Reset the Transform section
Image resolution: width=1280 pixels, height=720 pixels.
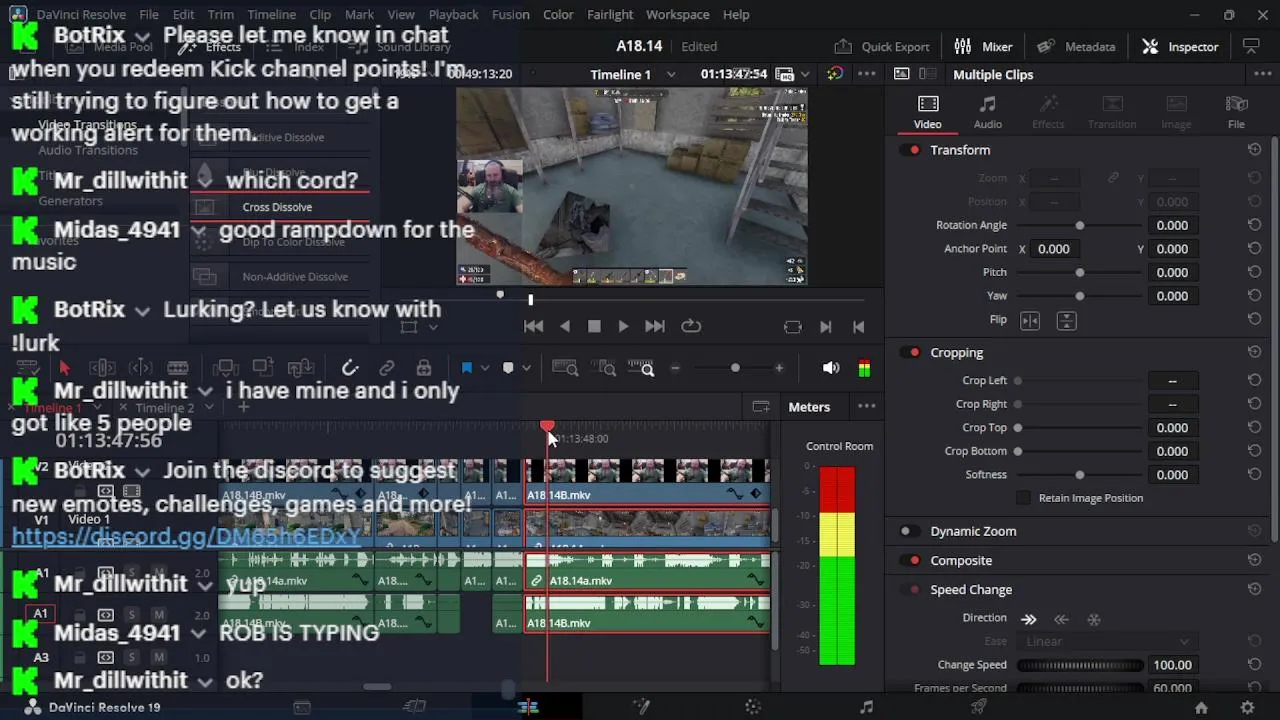point(1254,150)
